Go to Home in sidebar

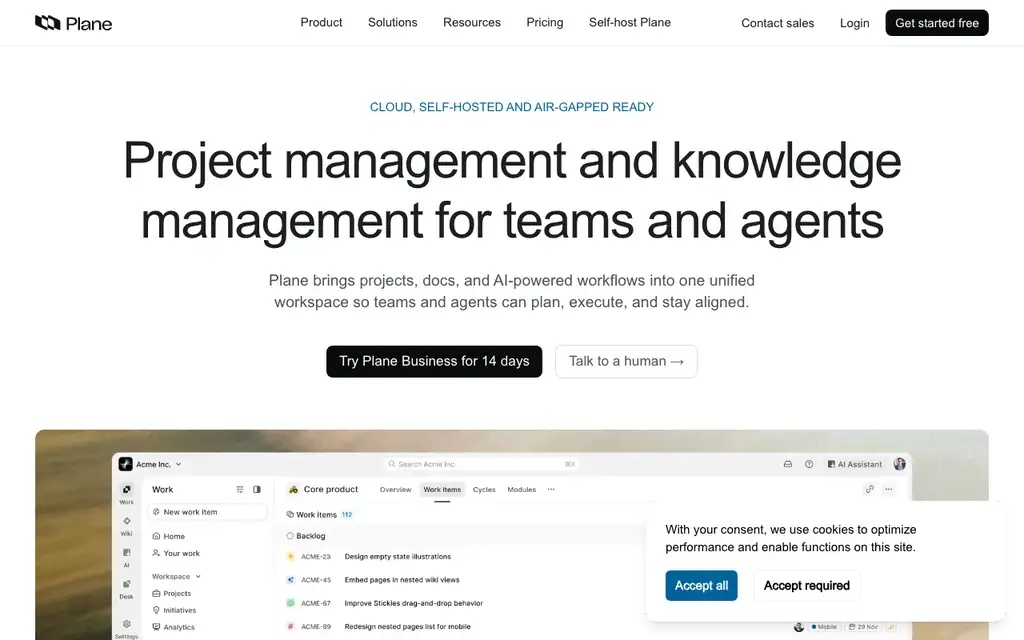tap(168, 536)
